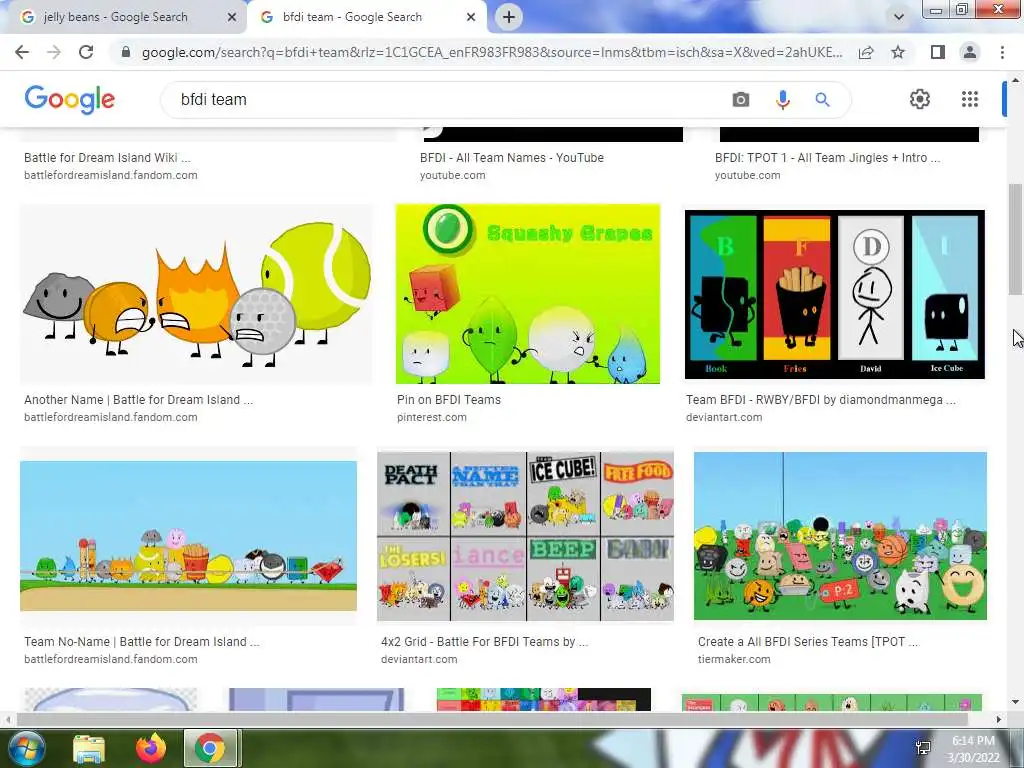Close the bfdi team tab
Image resolution: width=1024 pixels, height=768 pixels.
[471, 17]
